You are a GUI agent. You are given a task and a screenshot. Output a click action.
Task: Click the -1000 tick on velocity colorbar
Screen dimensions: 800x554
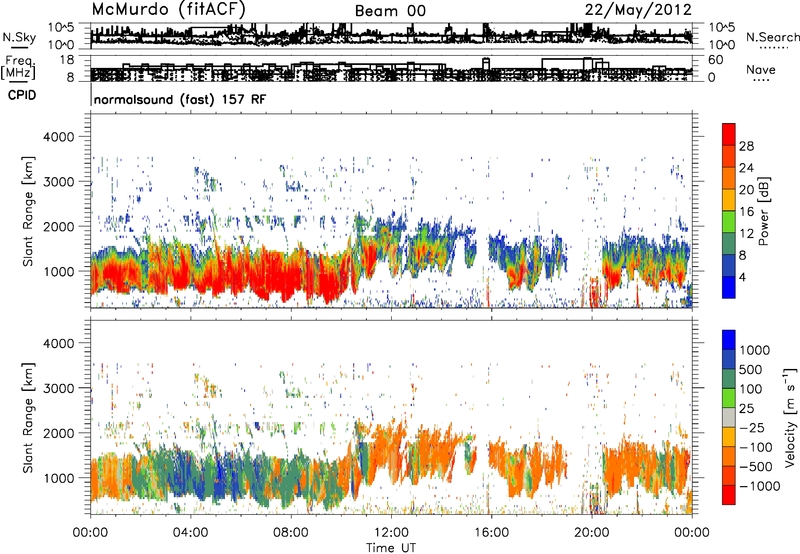[x=760, y=486]
